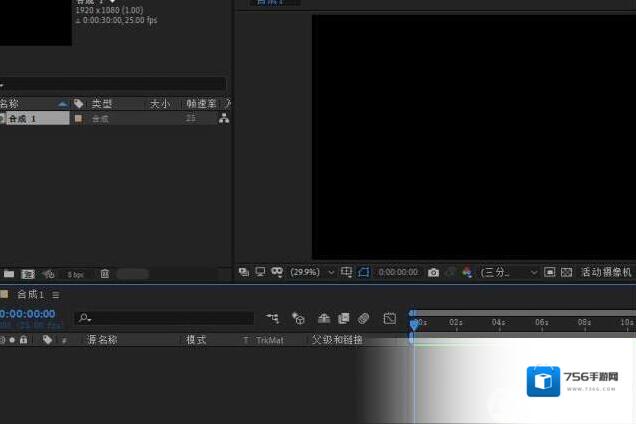
Task: Select the 合成1 timeline tab
Action: [31, 295]
